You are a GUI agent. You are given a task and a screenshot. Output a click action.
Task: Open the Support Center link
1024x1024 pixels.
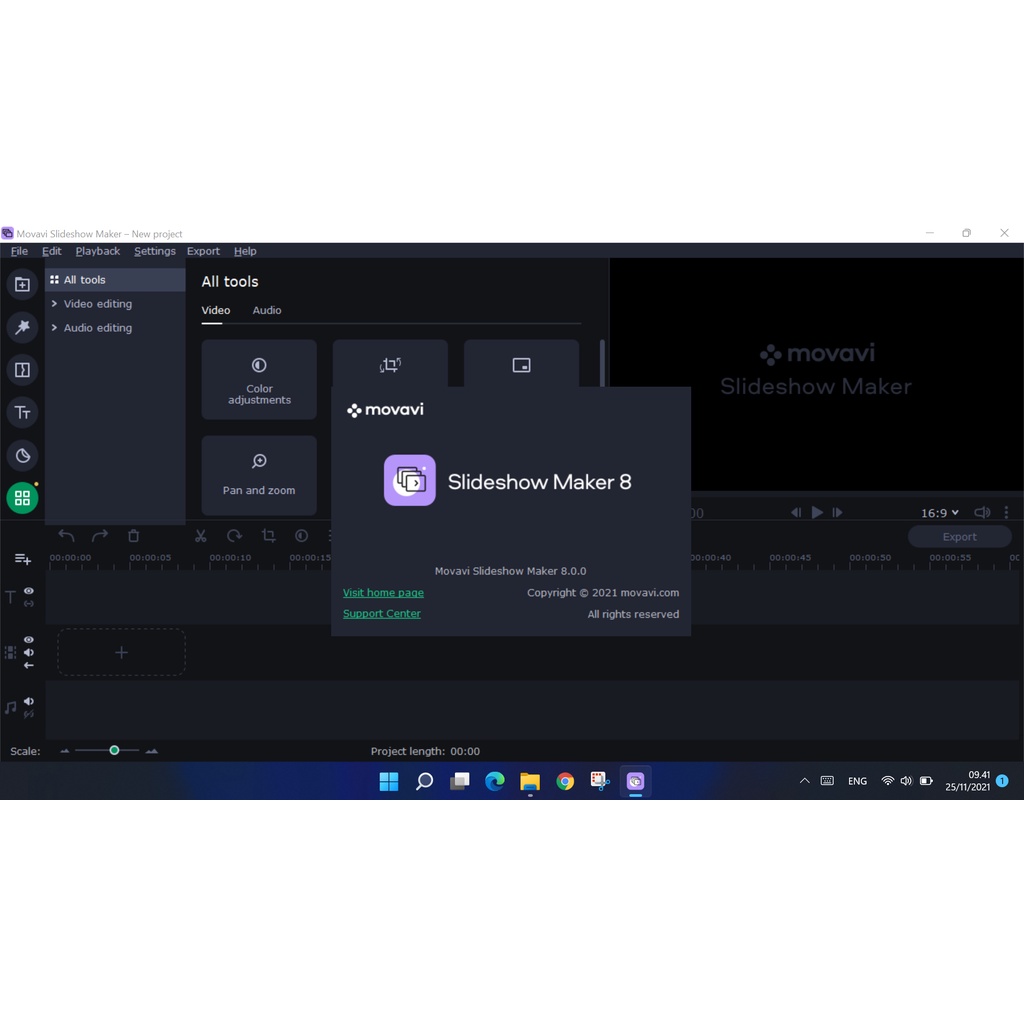tap(382, 614)
